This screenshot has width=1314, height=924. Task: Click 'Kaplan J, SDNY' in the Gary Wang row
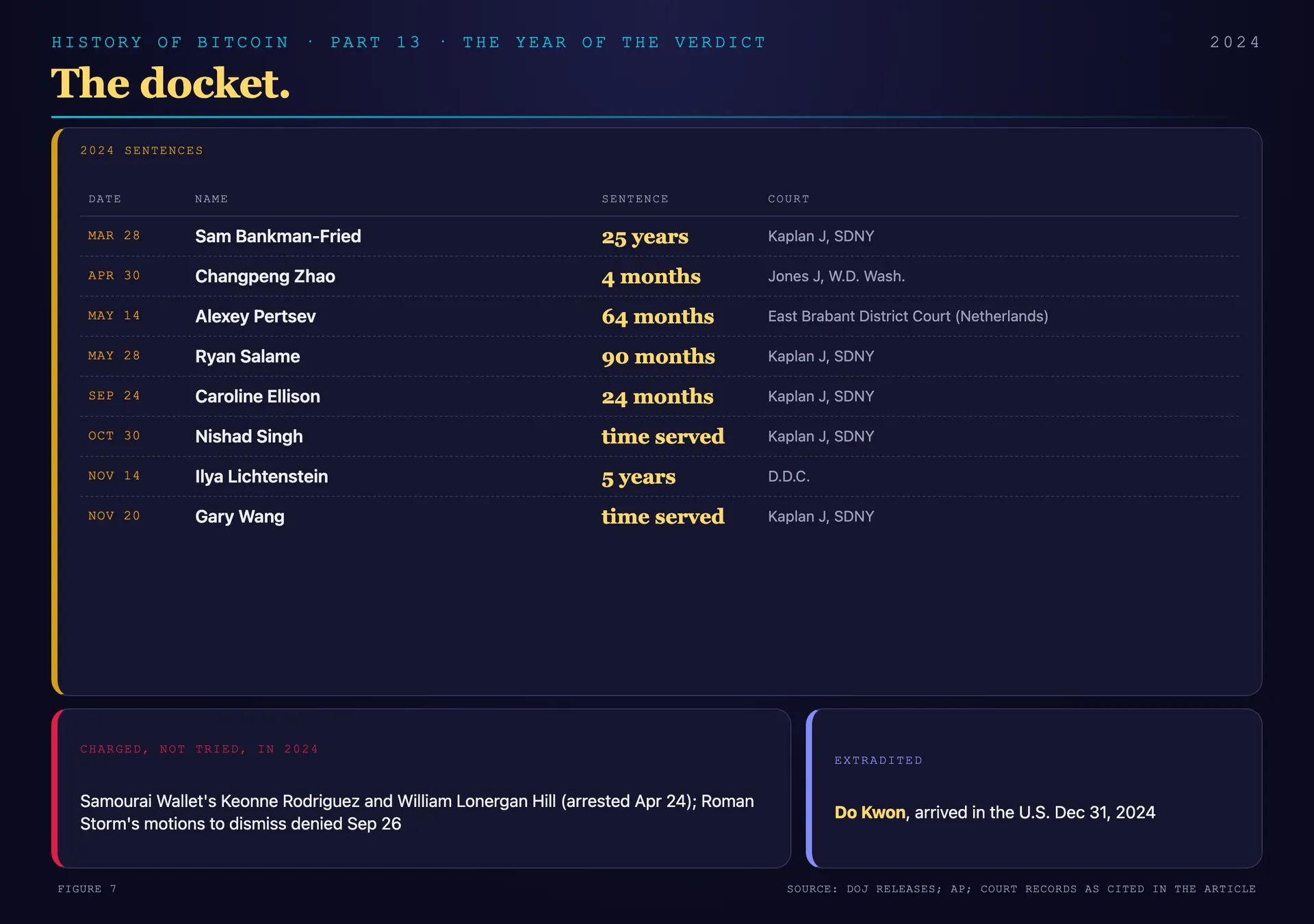click(x=821, y=516)
